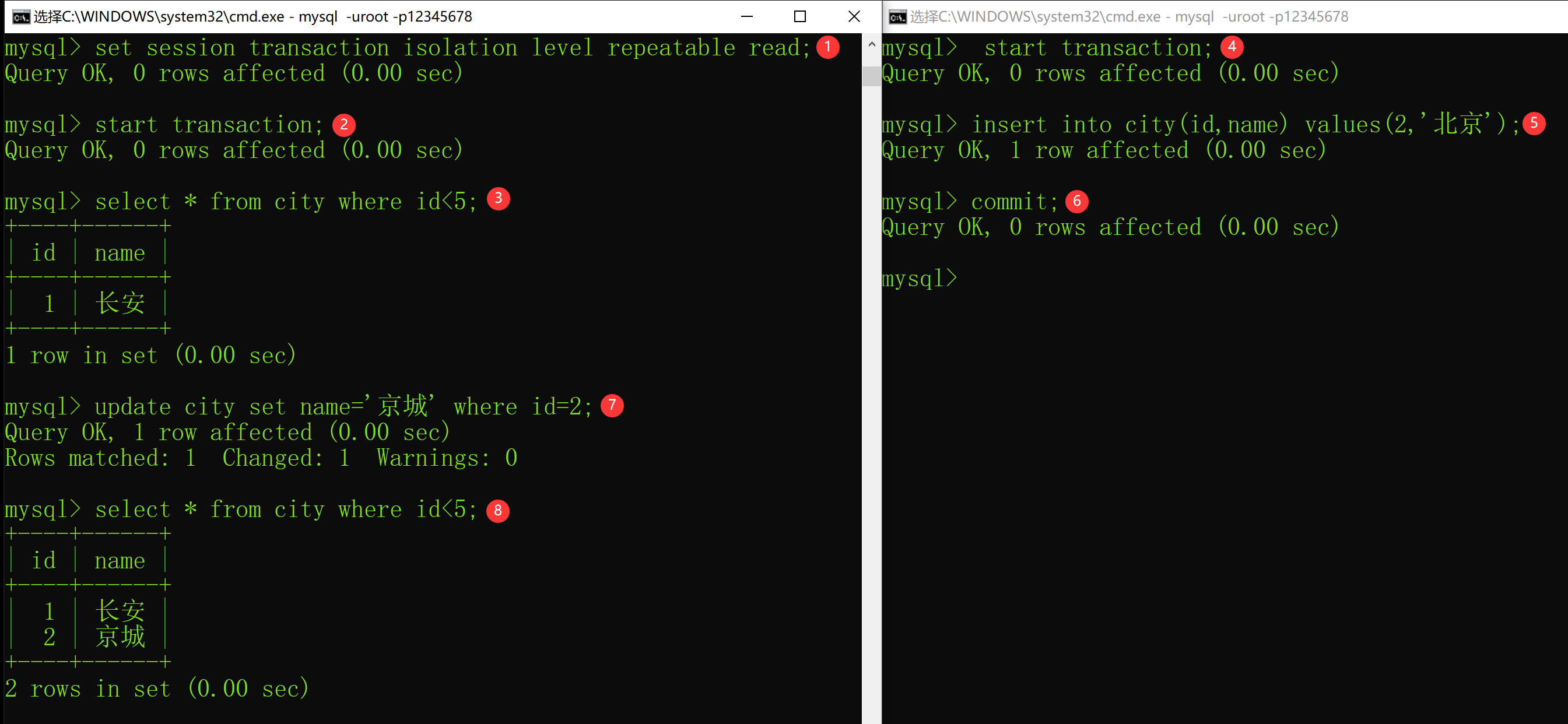1568x724 pixels.
Task: Click the left window title bar text
Action: (252, 16)
